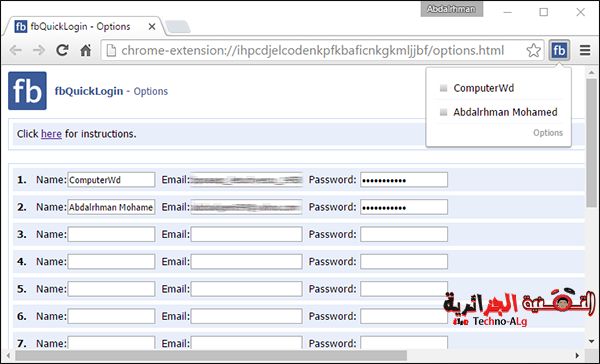Image resolution: width=600 pixels, height=364 pixels.
Task: Click the back navigation arrow
Action: [x=16, y=50]
